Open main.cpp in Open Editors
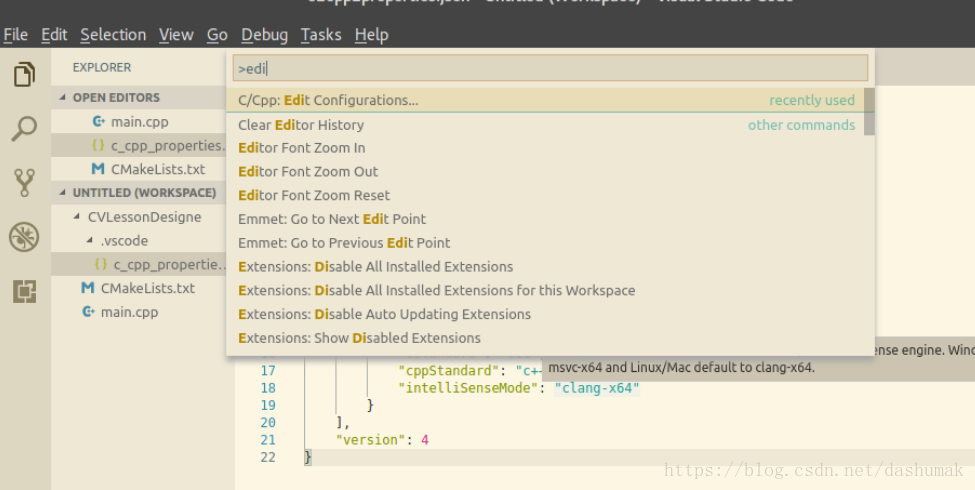 click(x=139, y=122)
